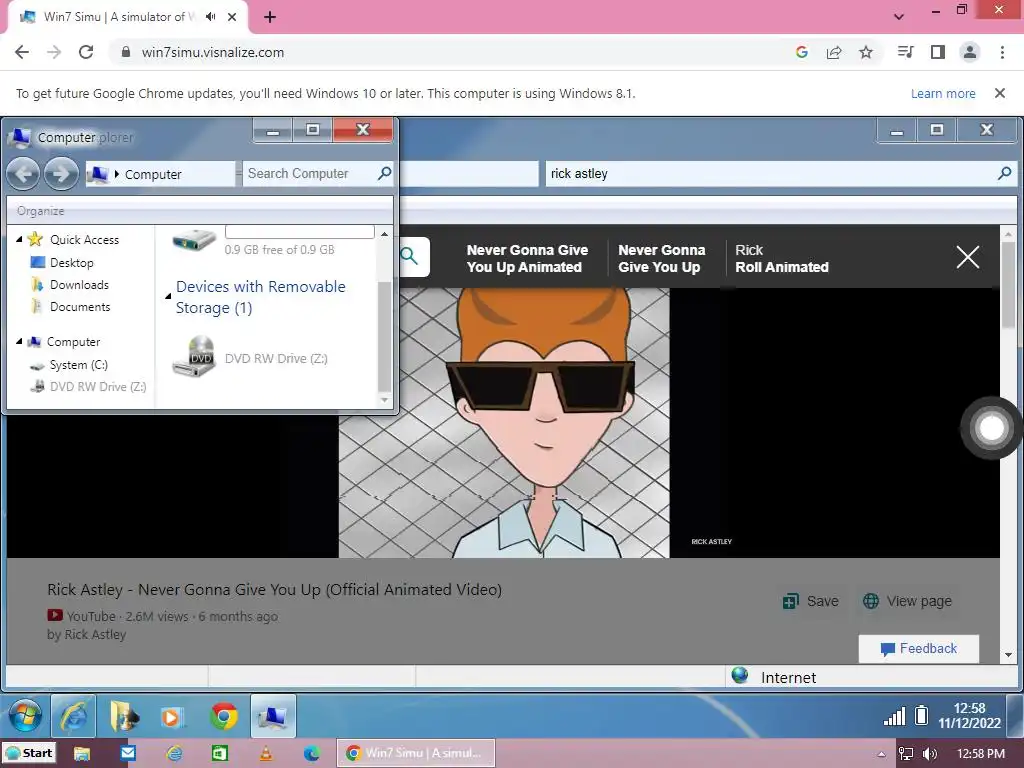This screenshot has height=768, width=1024.
Task: Click the Explorer window back arrow
Action: point(24,174)
